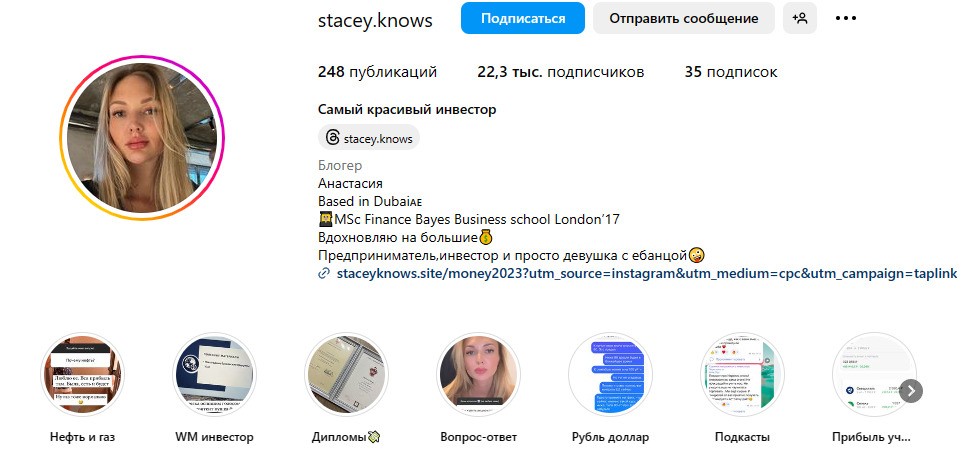Open the Рубль доллар highlight
This screenshot has height=453, width=977.
611,374
